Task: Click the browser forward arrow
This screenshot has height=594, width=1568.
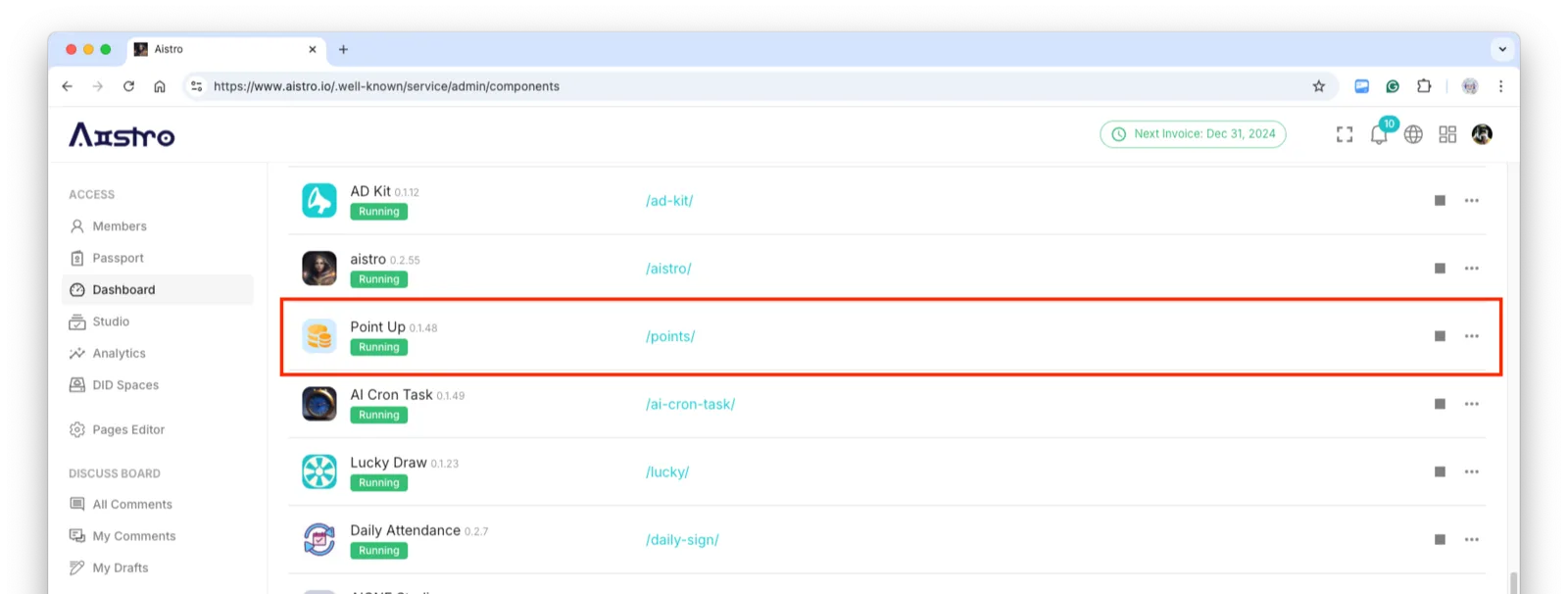Action: 98,86
